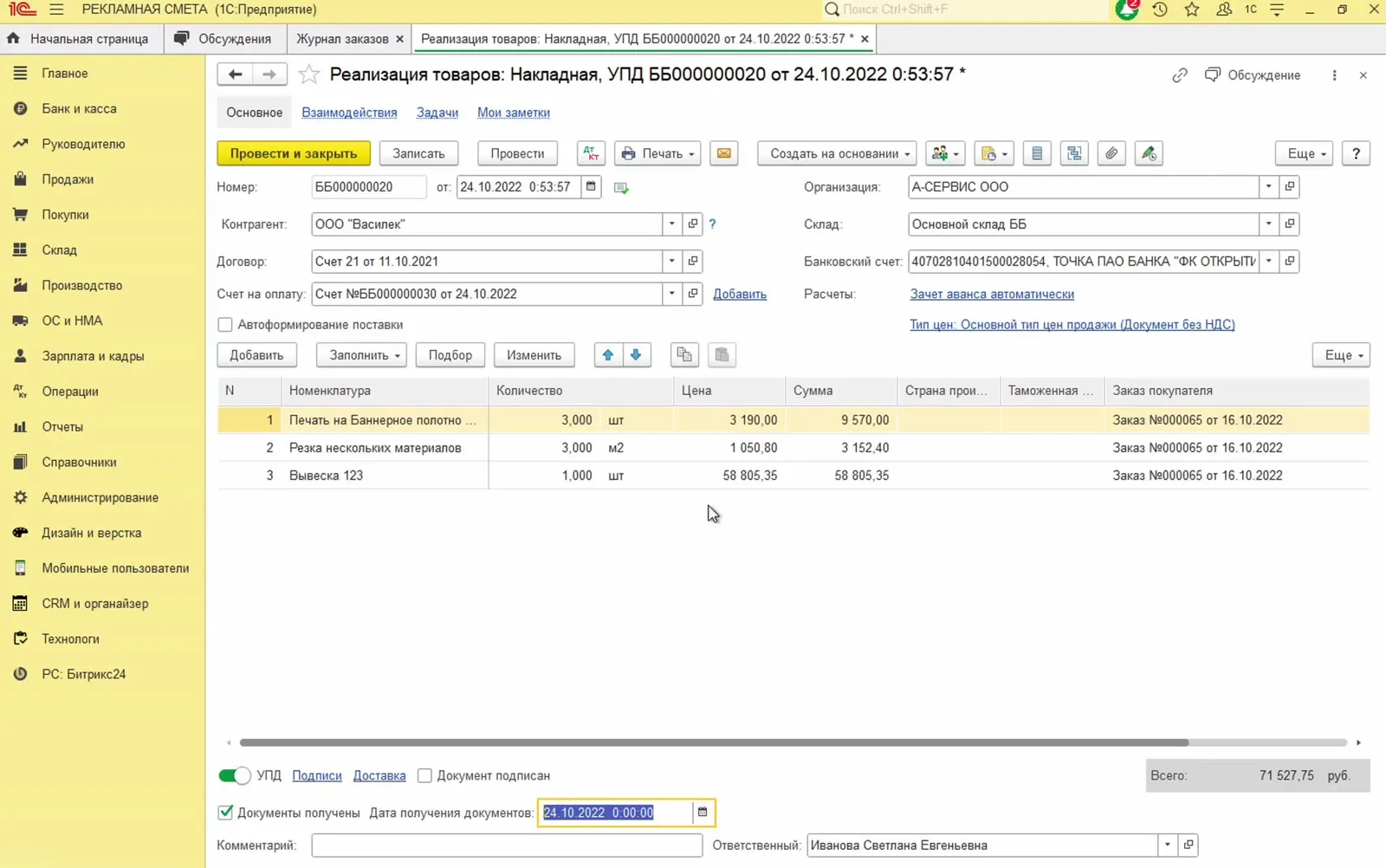Click horizontal scrollbar of goods table

coord(714,742)
